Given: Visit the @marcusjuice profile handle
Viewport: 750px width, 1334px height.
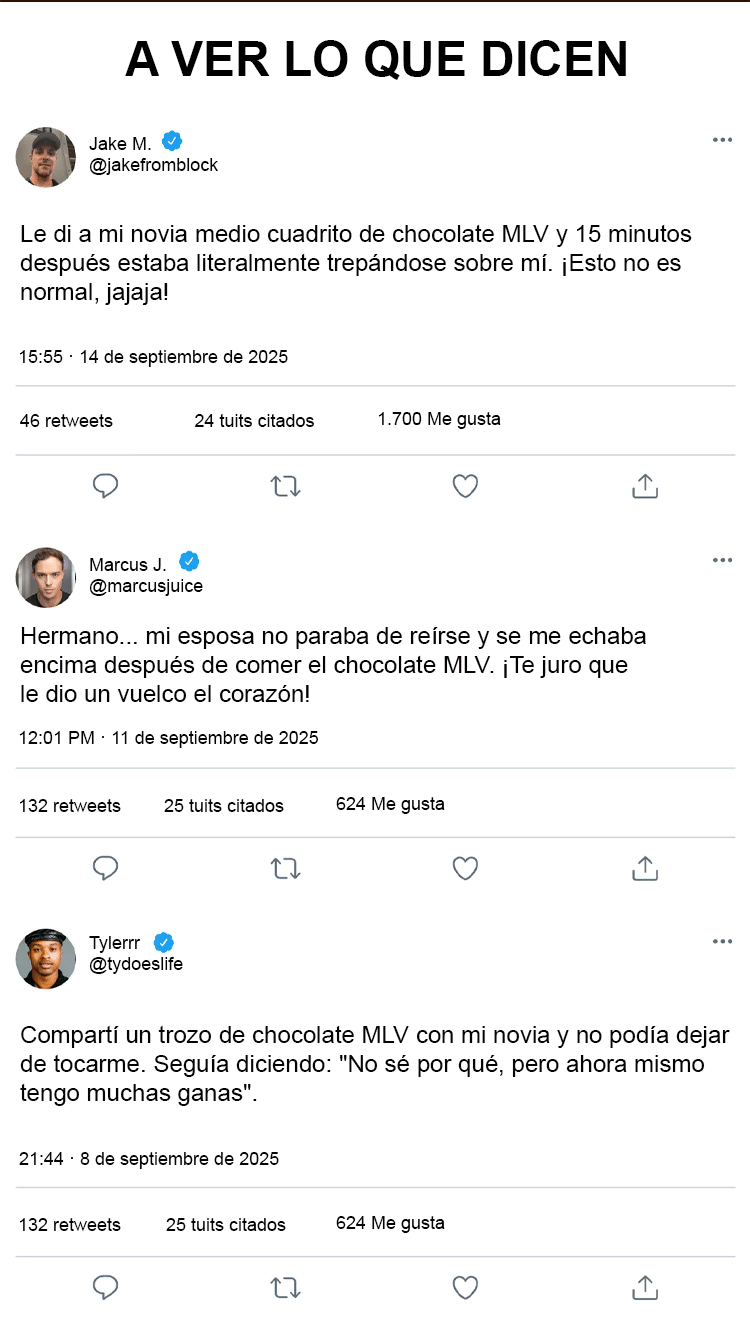Looking at the screenshot, I should pos(146,586).
